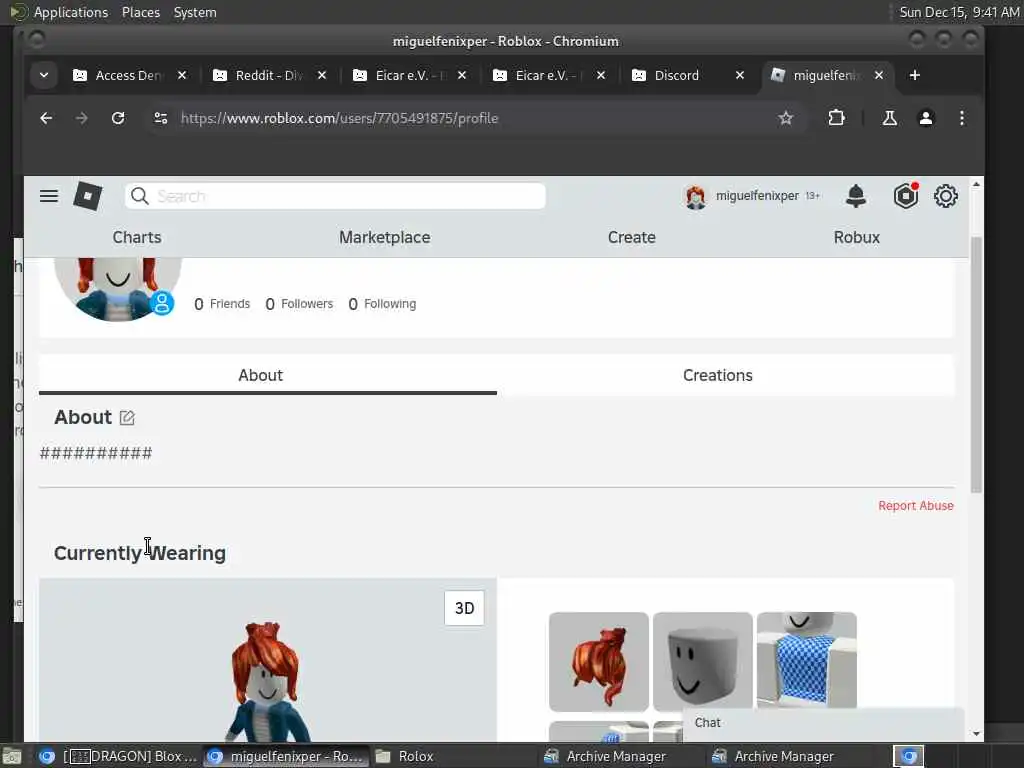View the 0 Followers link

(x=299, y=304)
